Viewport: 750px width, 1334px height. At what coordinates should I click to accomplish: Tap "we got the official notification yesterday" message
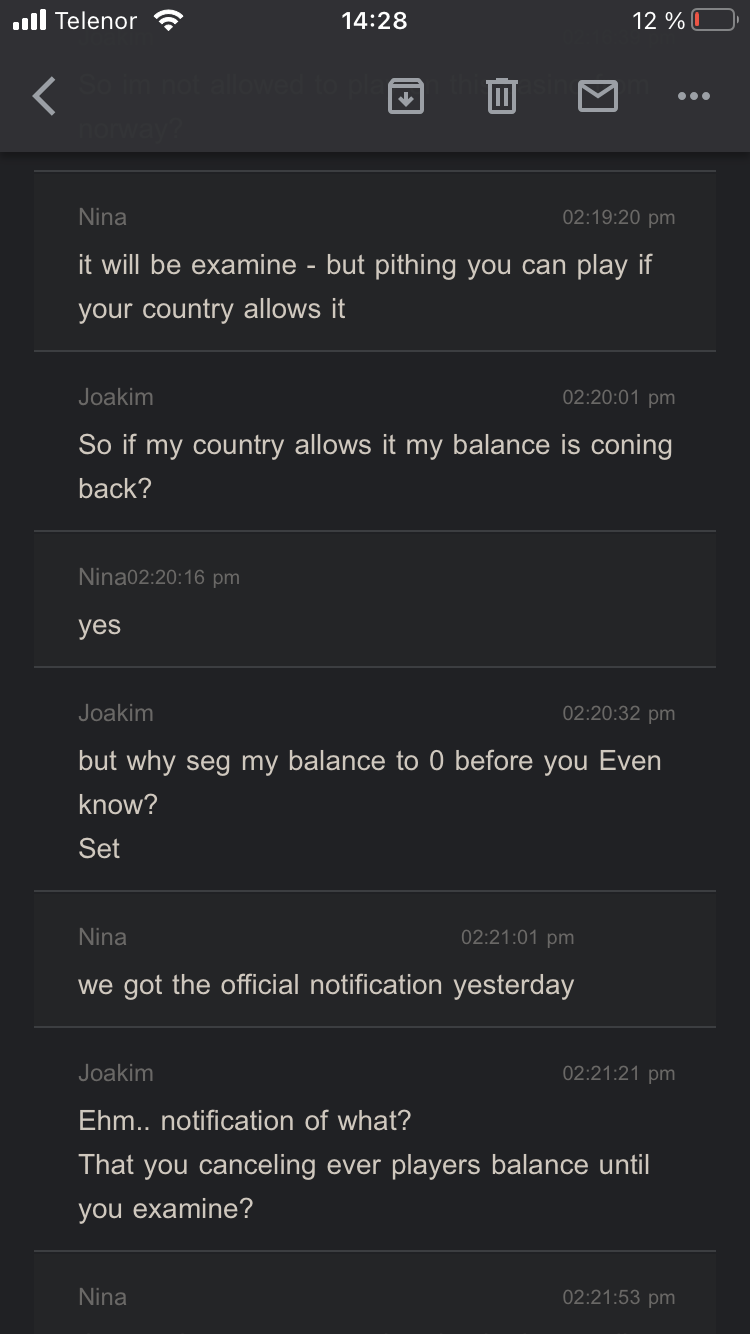[326, 985]
